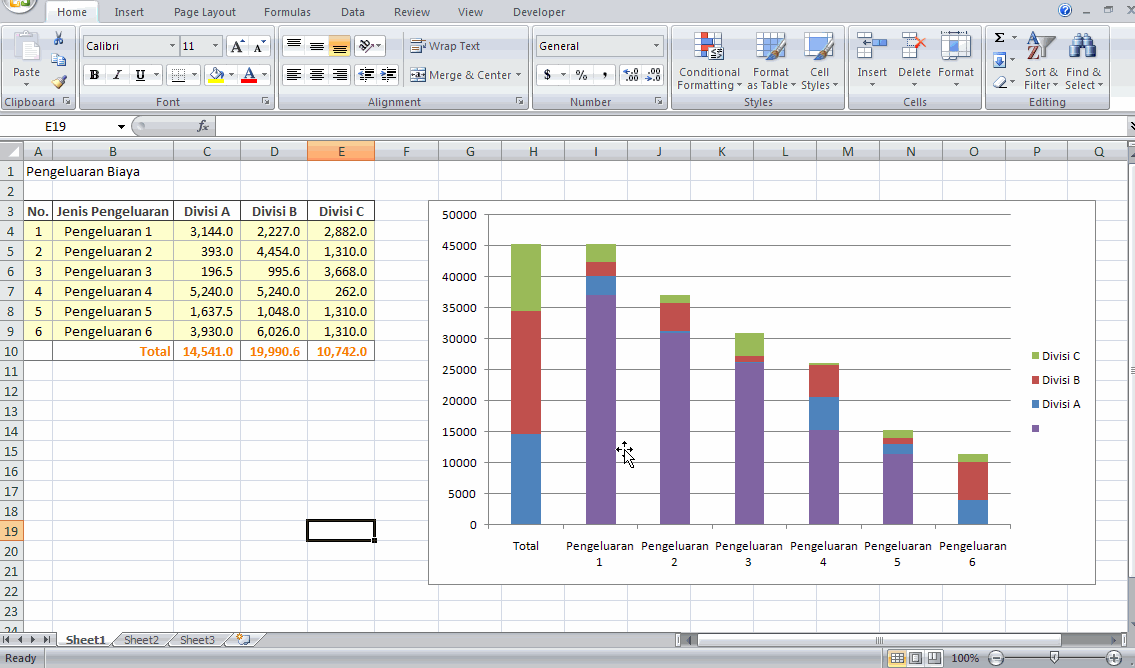Click Merge & Center
The width and height of the screenshot is (1135, 668).
click(x=461, y=75)
